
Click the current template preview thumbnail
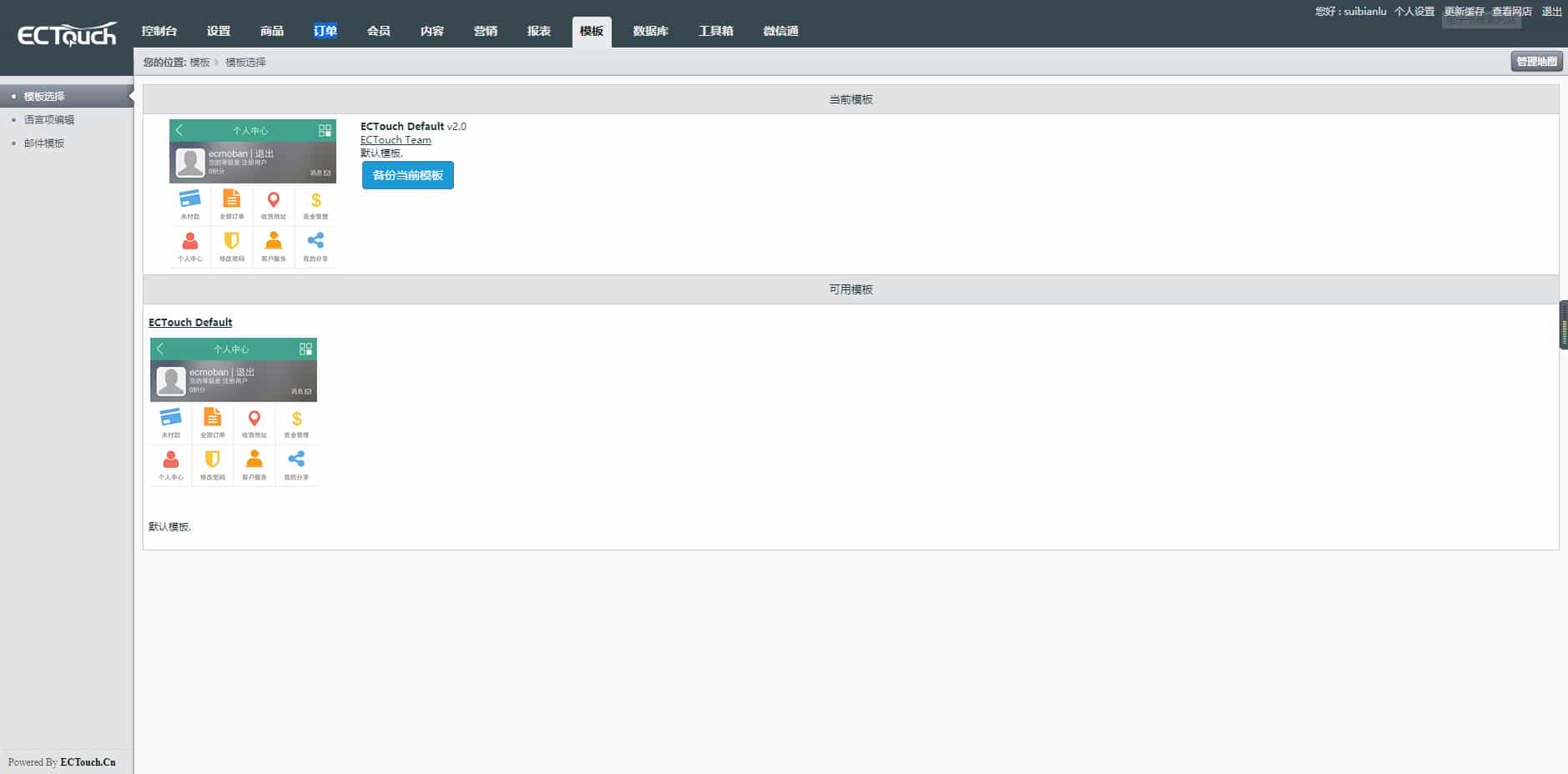tap(253, 193)
